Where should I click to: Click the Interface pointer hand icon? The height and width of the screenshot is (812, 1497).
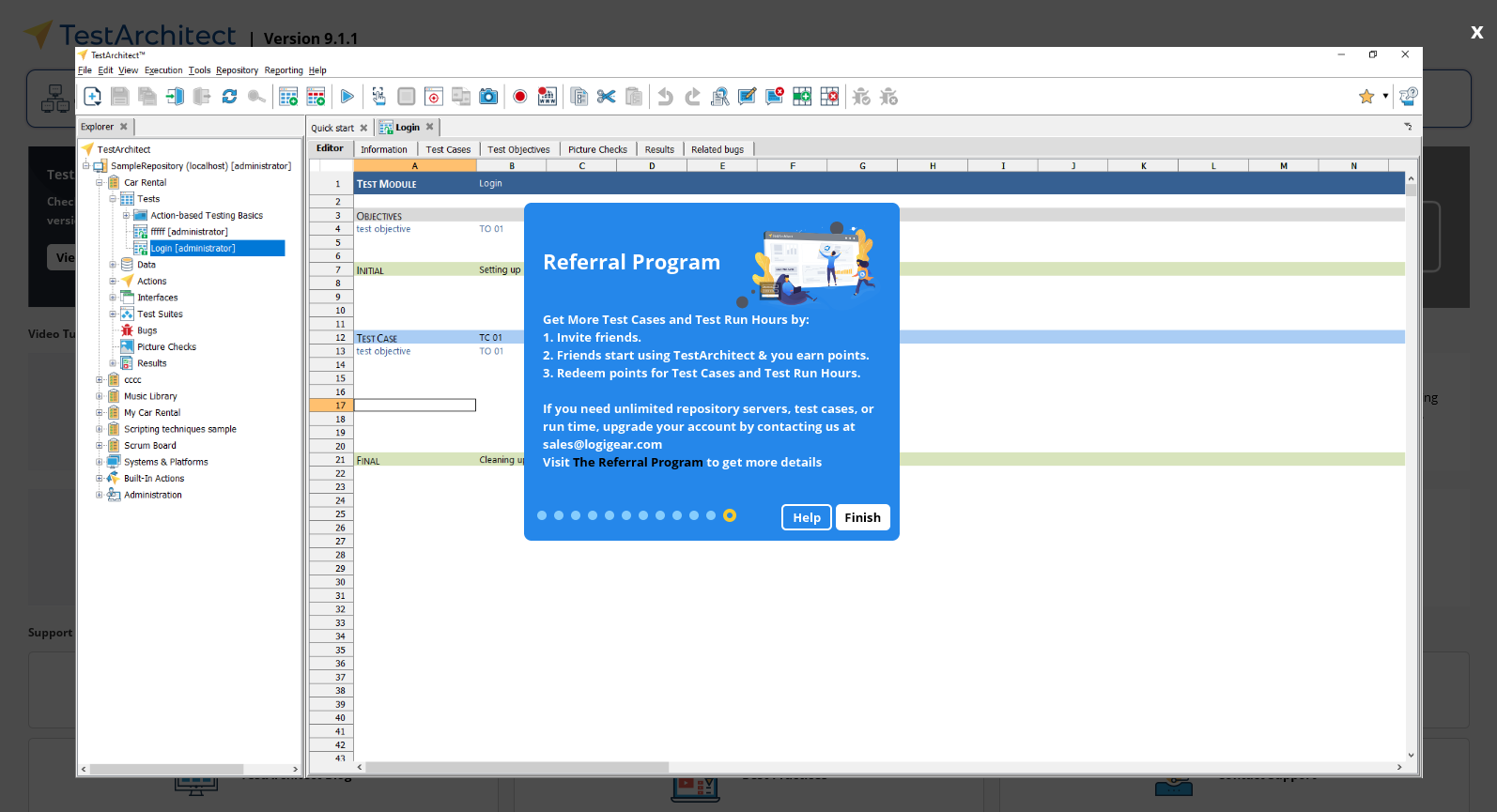coord(378,96)
